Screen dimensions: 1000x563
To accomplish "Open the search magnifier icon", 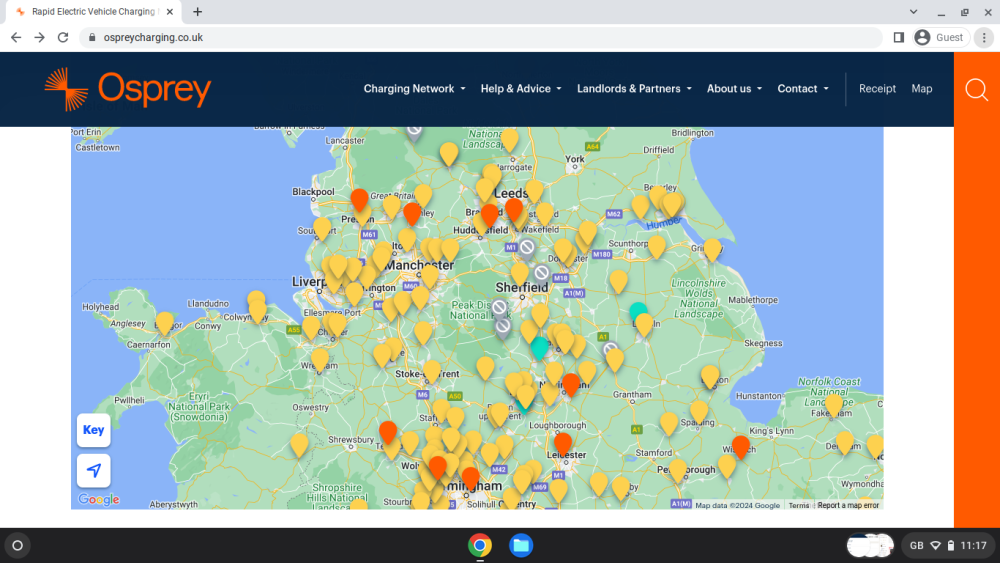I will 976,89.
